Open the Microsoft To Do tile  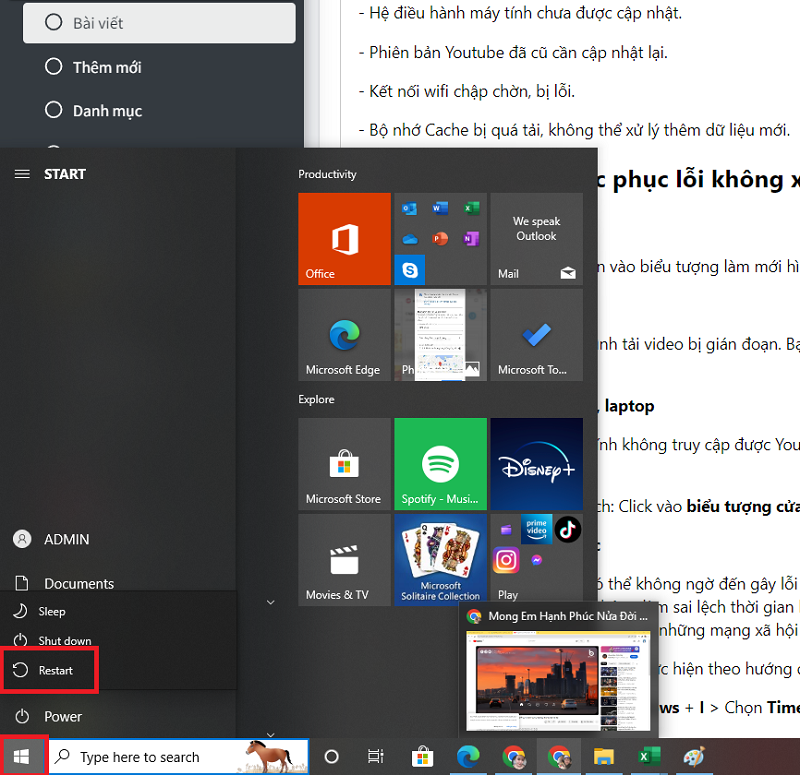pos(537,335)
